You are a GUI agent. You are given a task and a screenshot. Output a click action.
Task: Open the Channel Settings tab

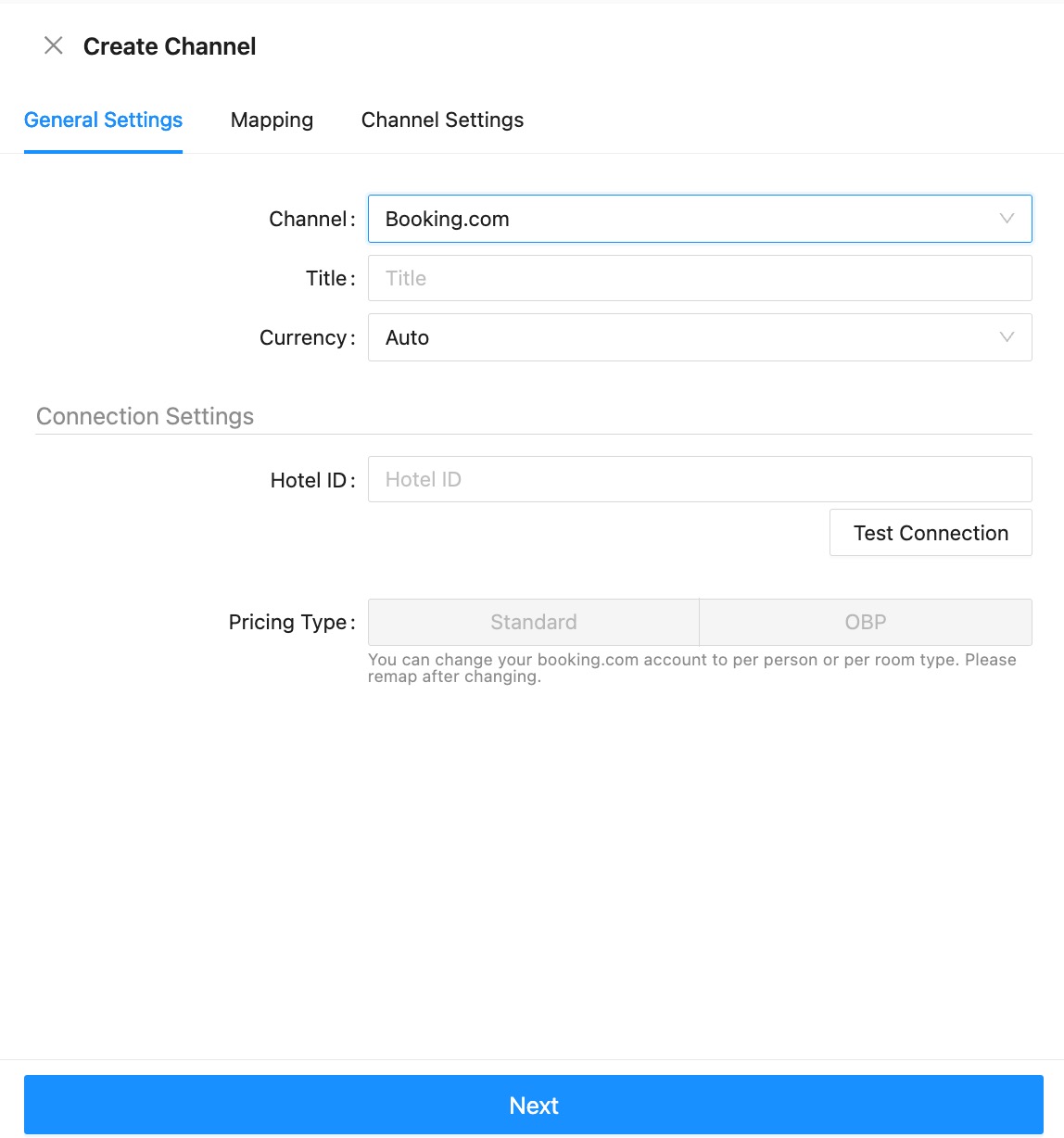442,120
